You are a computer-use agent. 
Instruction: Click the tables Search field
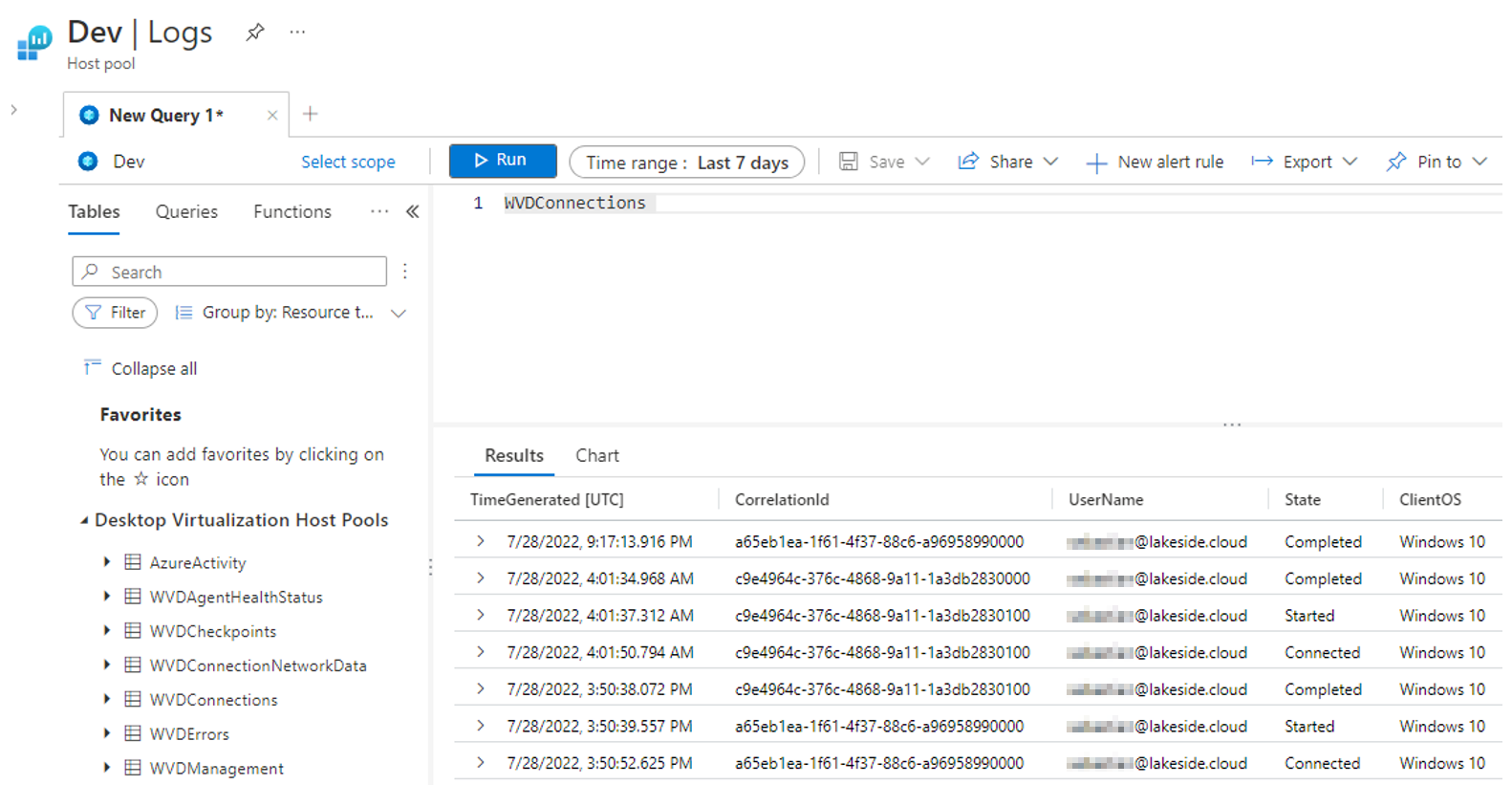coord(229,272)
